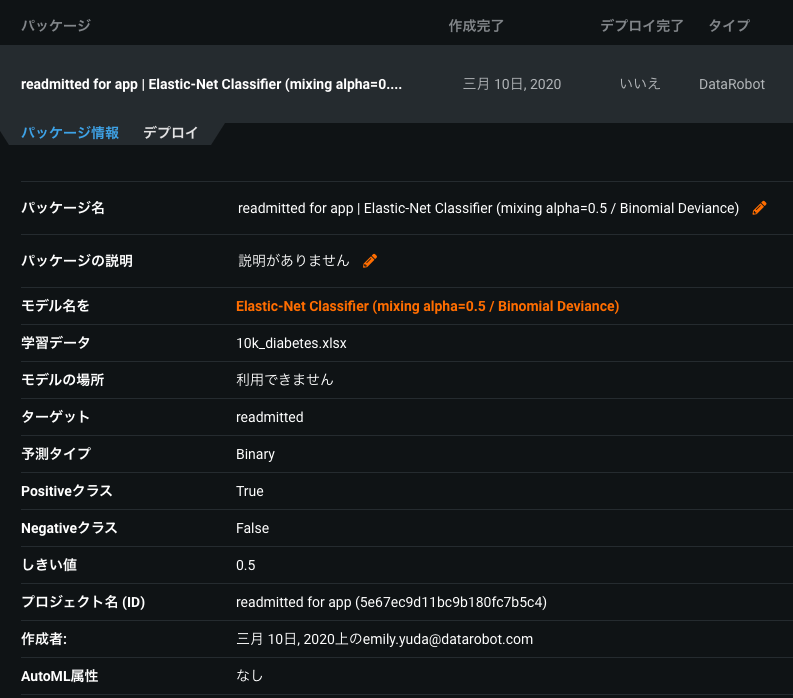This screenshot has height=698, width=793.
Task: Click the readmitted target value
Action: point(269,417)
